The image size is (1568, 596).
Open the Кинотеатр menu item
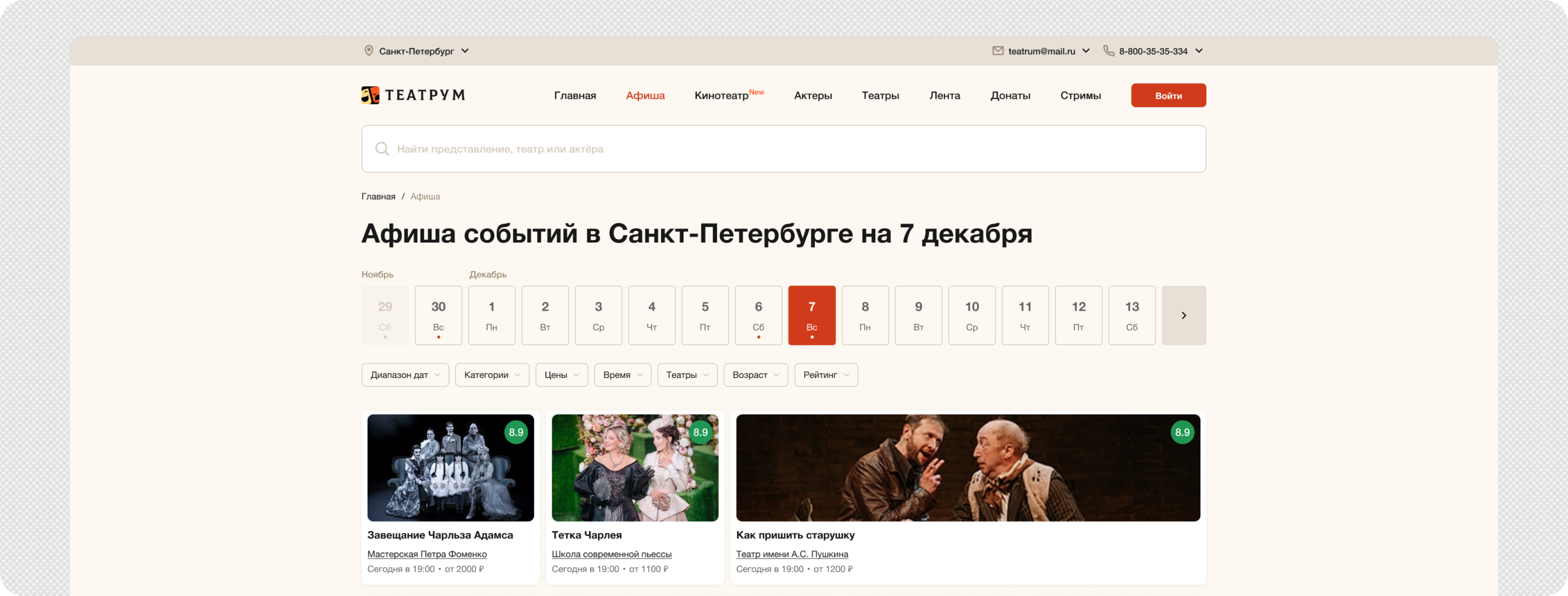point(722,95)
